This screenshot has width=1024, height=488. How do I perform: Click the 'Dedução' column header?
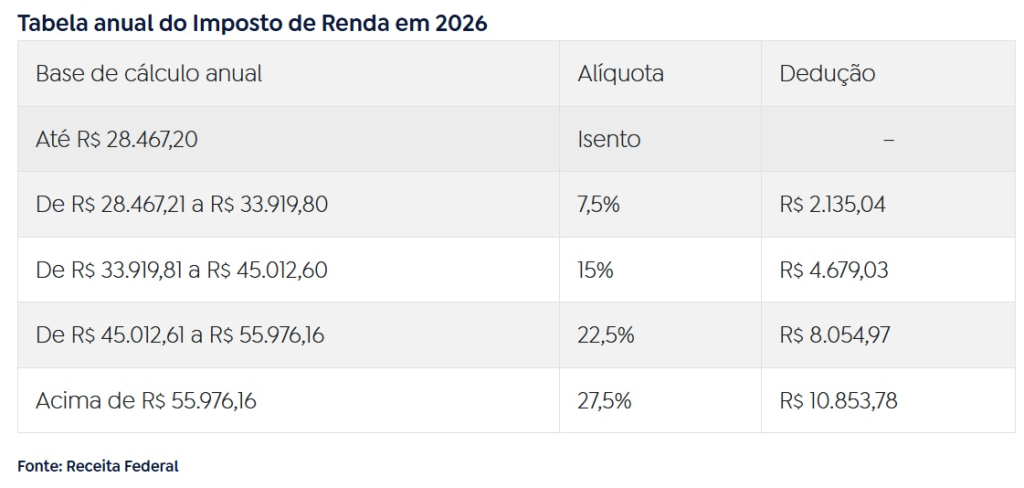tap(827, 74)
